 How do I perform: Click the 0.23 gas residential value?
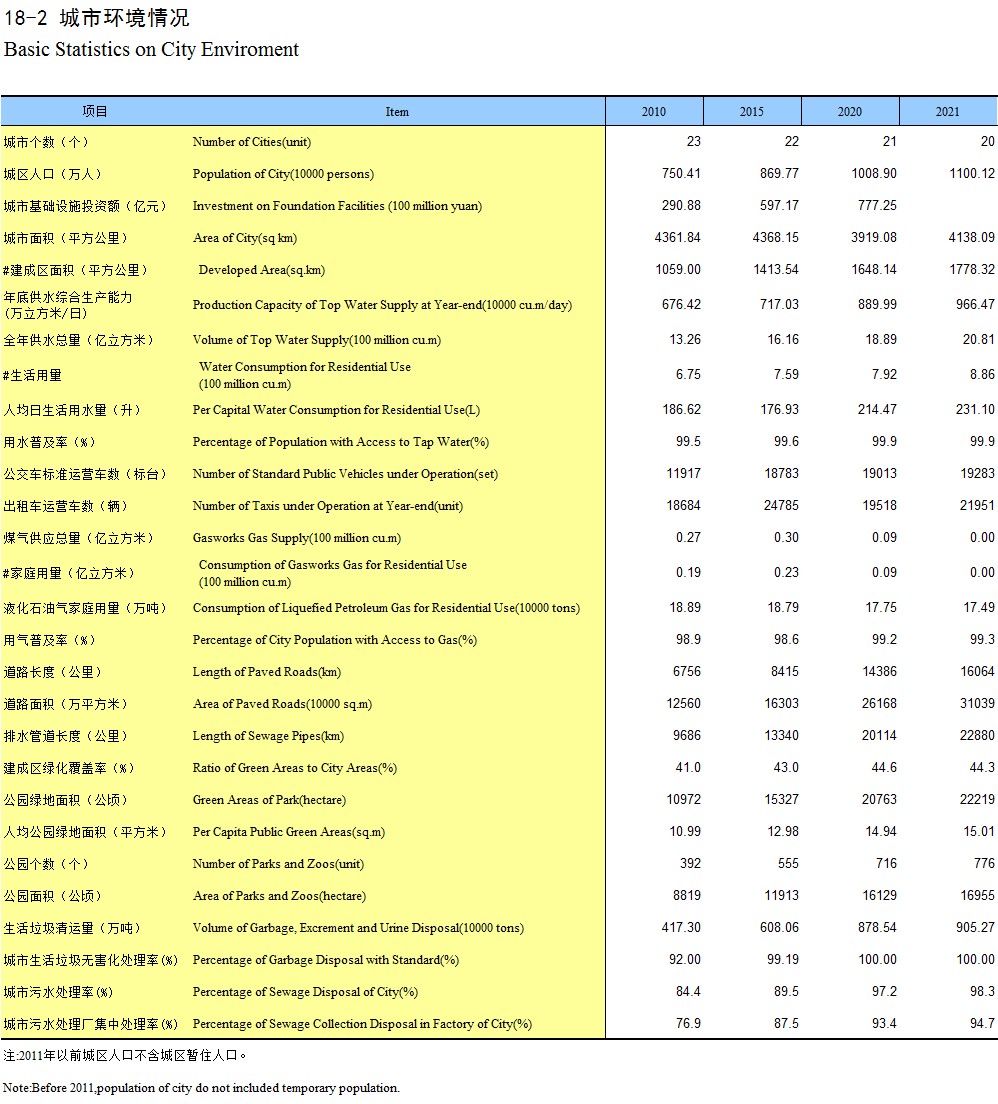pos(786,572)
